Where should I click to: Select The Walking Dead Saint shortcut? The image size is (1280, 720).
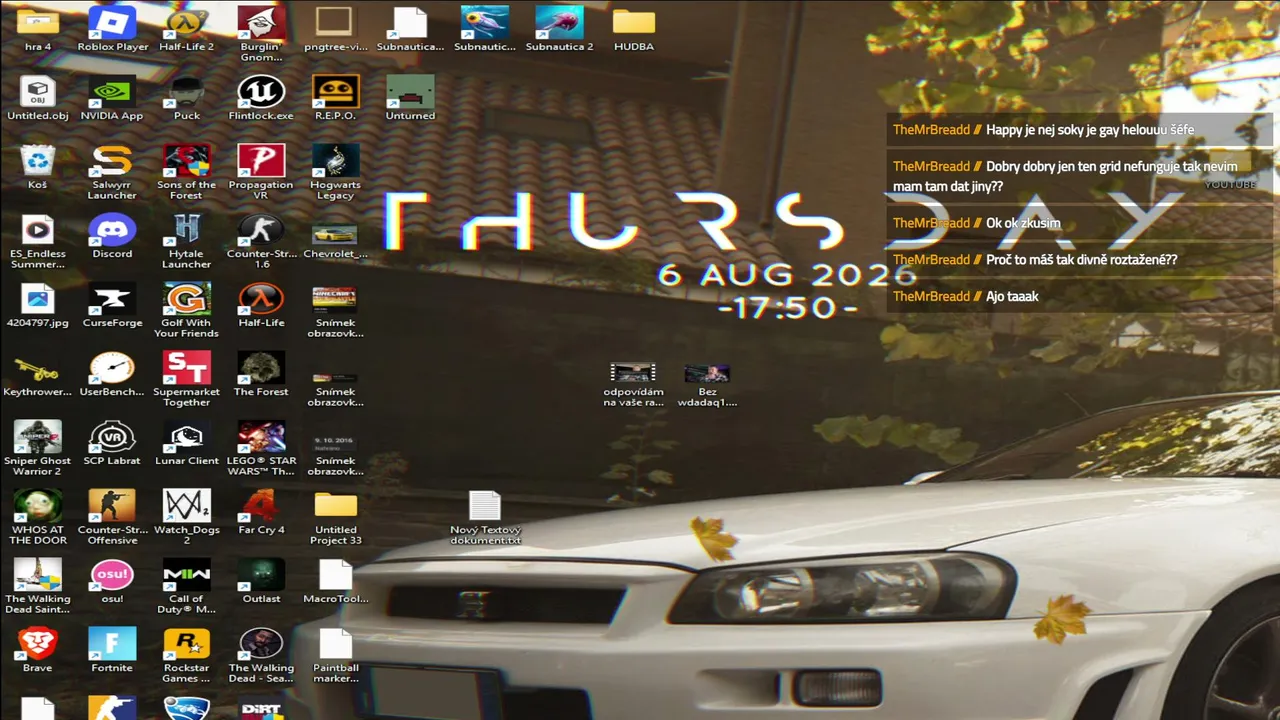coord(38,586)
